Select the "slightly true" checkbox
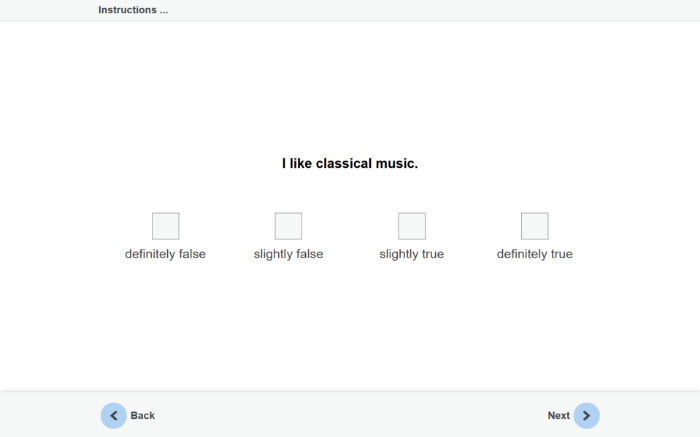 point(411,226)
